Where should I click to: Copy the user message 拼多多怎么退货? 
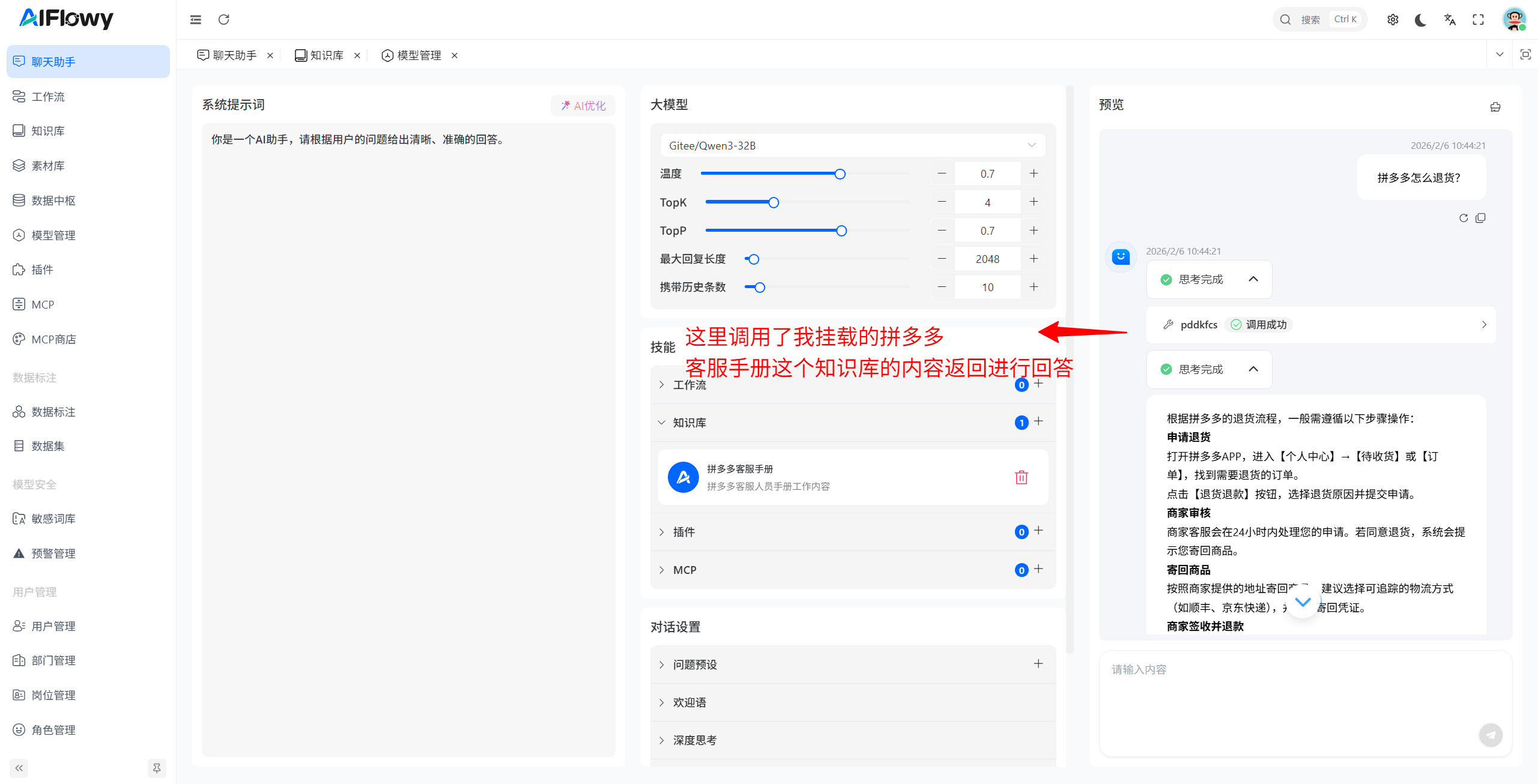click(1480, 218)
